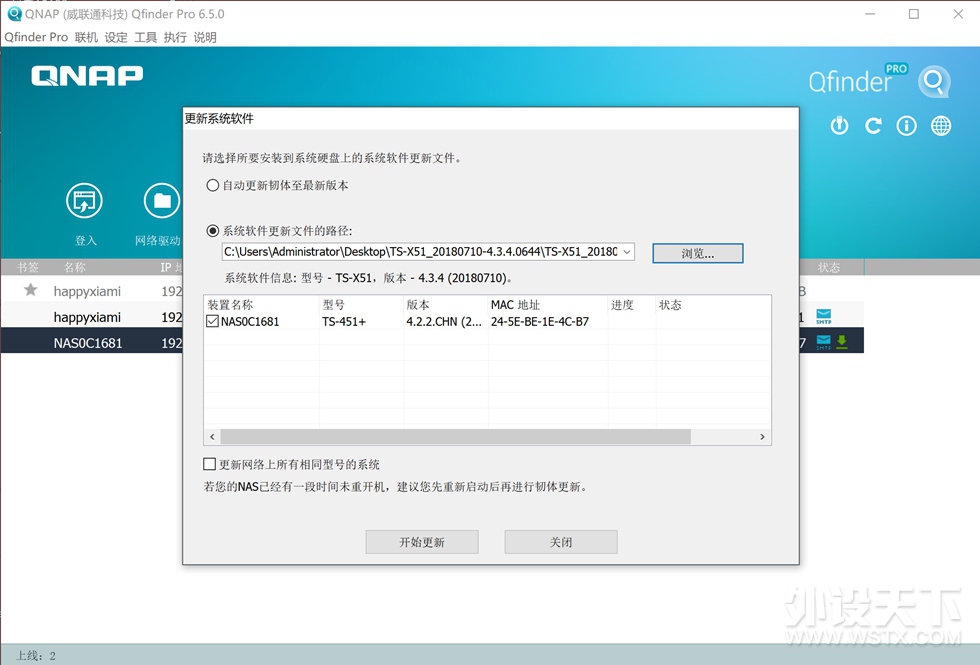This screenshot has width=980, height=665.
Task: Click the QNAP app icon in title bar
Action: (14, 14)
